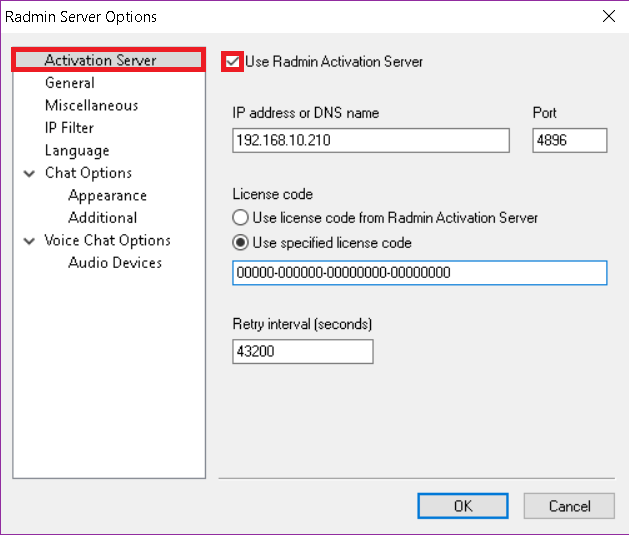The image size is (629, 535).
Task: Uncheck Use Radmin Activation Server checkbox
Action: [x=233, y=62]
